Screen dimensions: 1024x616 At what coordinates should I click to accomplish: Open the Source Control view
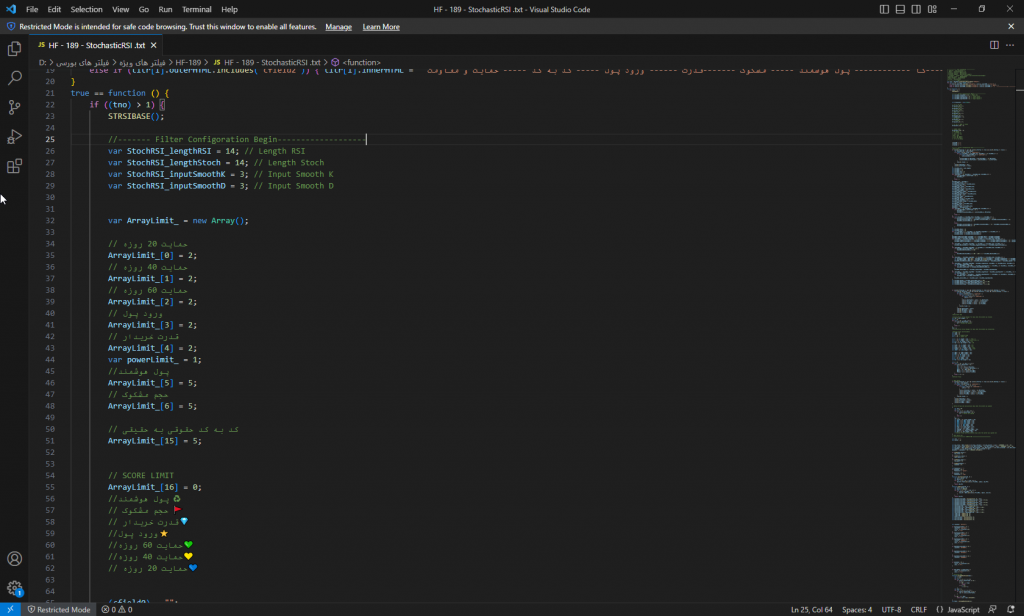pos(14,107)
